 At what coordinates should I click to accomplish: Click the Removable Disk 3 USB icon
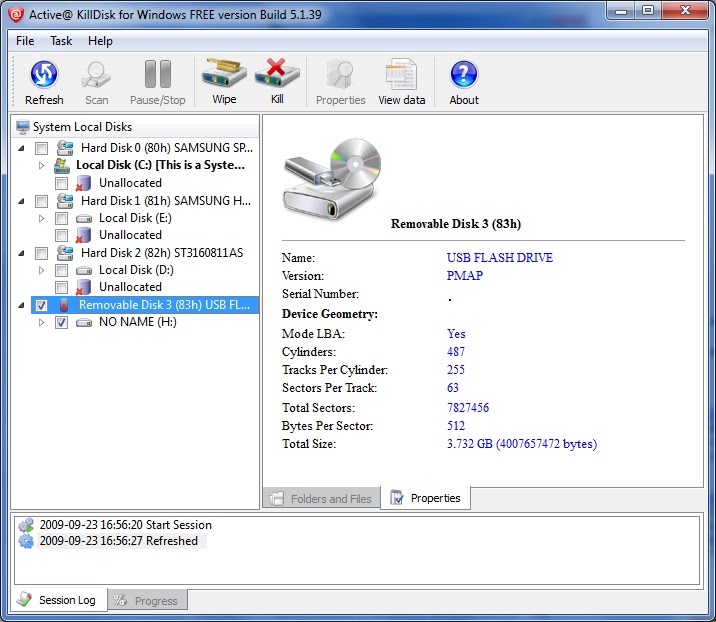pos(64,305)
